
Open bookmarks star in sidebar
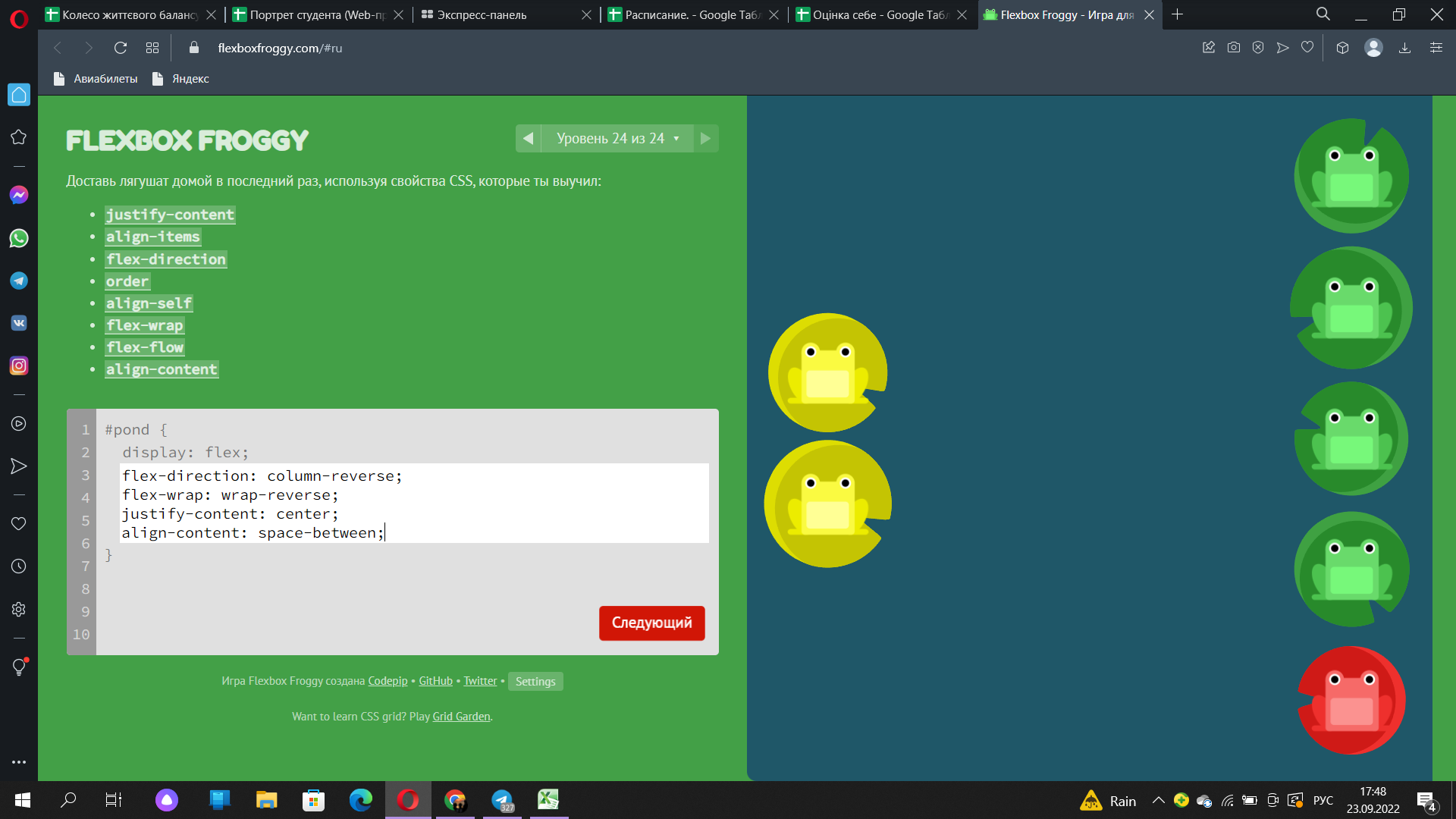pos(19,137)
